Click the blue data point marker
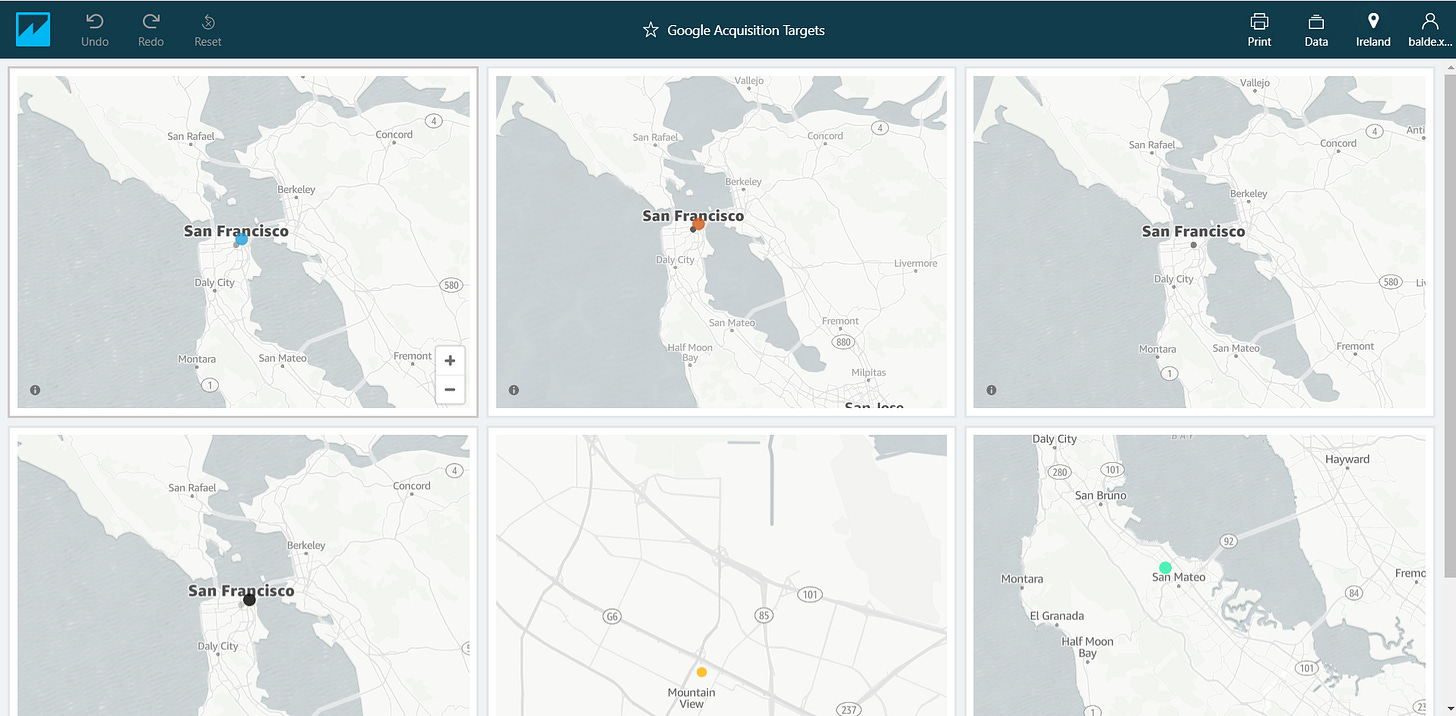Screen dimensions: 1456x716 click(242, 239)
